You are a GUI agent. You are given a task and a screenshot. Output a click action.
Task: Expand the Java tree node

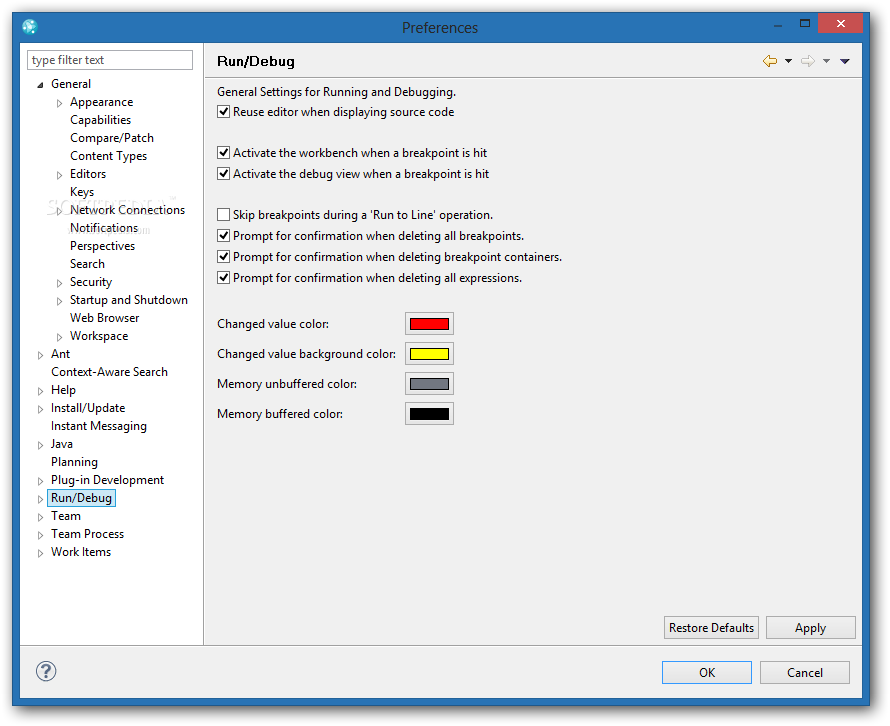coord(40,445)
